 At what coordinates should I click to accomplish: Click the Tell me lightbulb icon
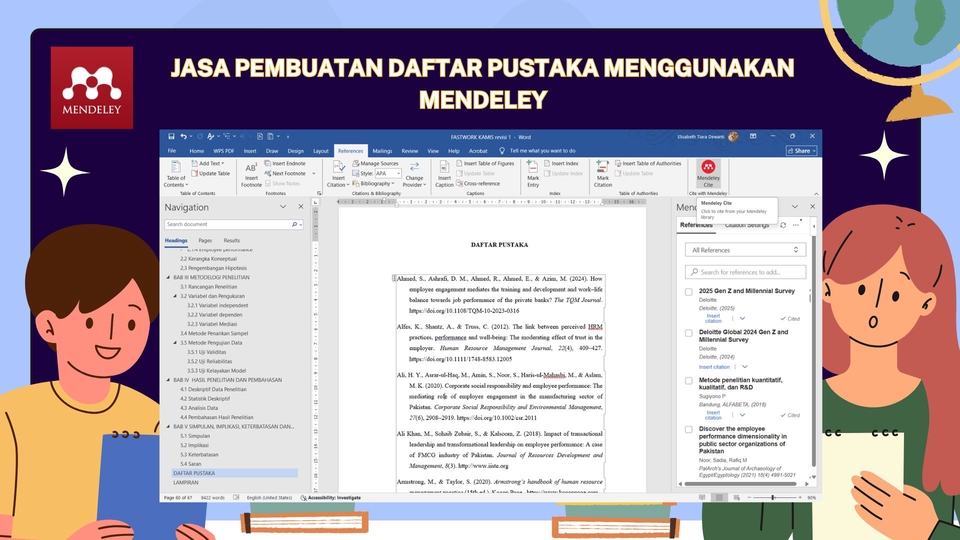click(x=501, y=151)
